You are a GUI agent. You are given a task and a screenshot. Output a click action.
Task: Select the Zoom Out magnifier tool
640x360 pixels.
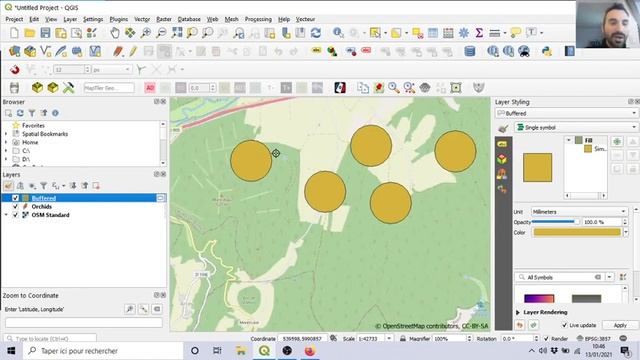(161, 33)
